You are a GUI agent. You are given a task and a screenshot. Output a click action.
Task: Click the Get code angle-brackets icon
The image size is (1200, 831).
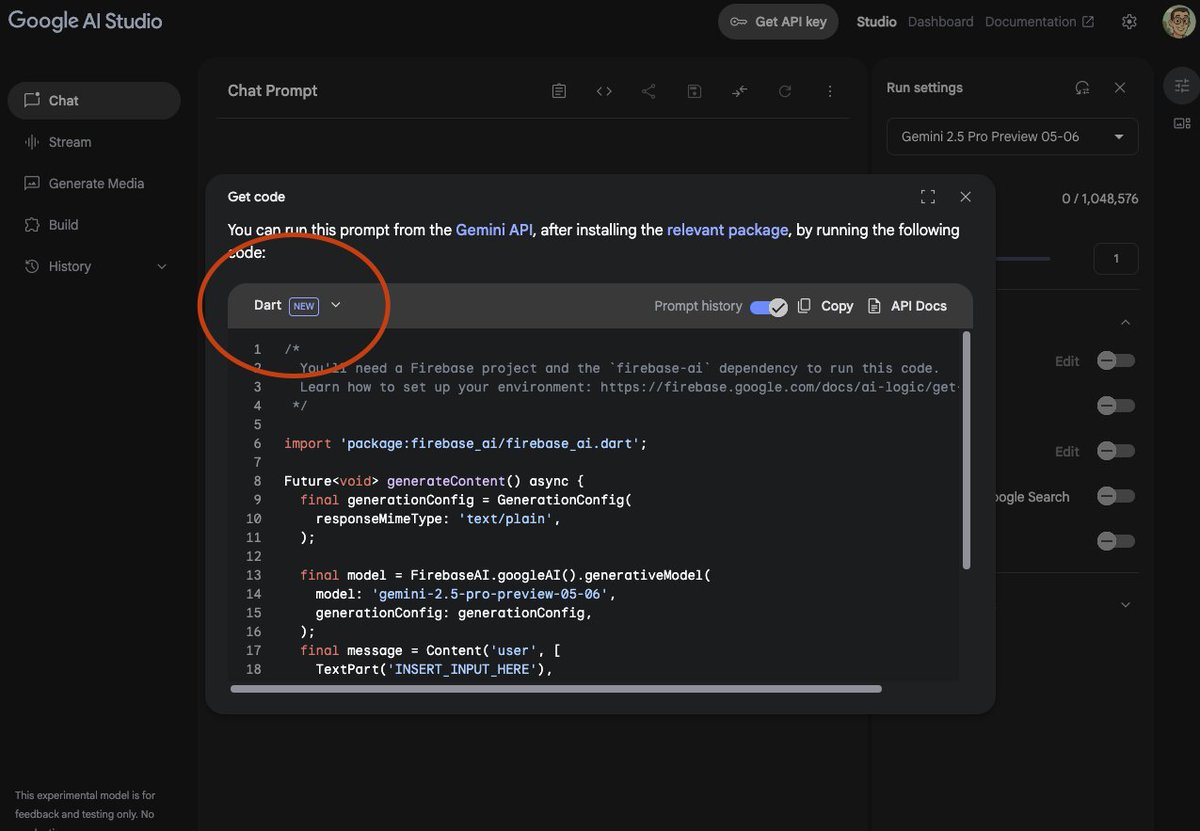tap(604, 91)
